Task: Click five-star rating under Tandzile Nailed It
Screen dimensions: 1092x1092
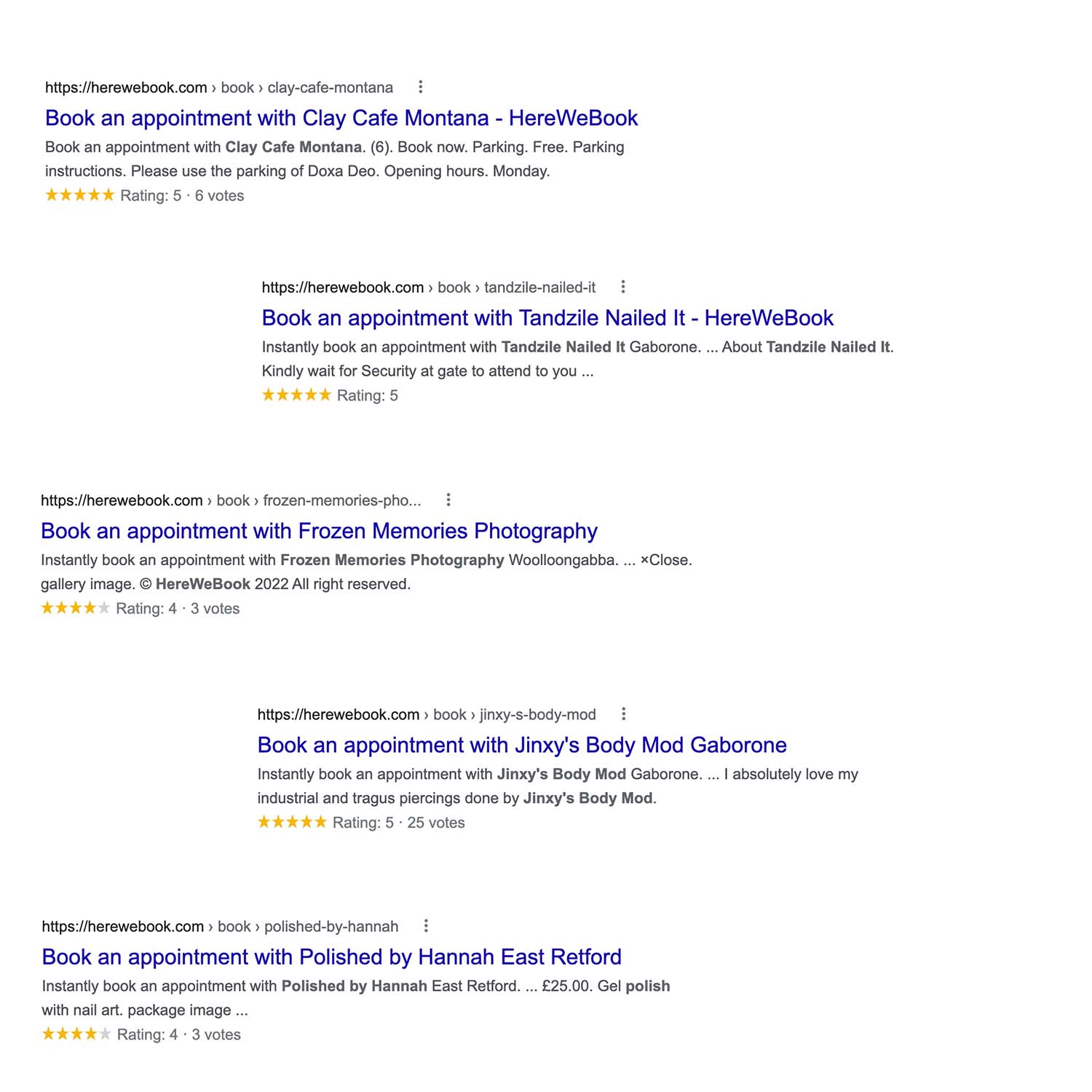Action: pos(296,395)
